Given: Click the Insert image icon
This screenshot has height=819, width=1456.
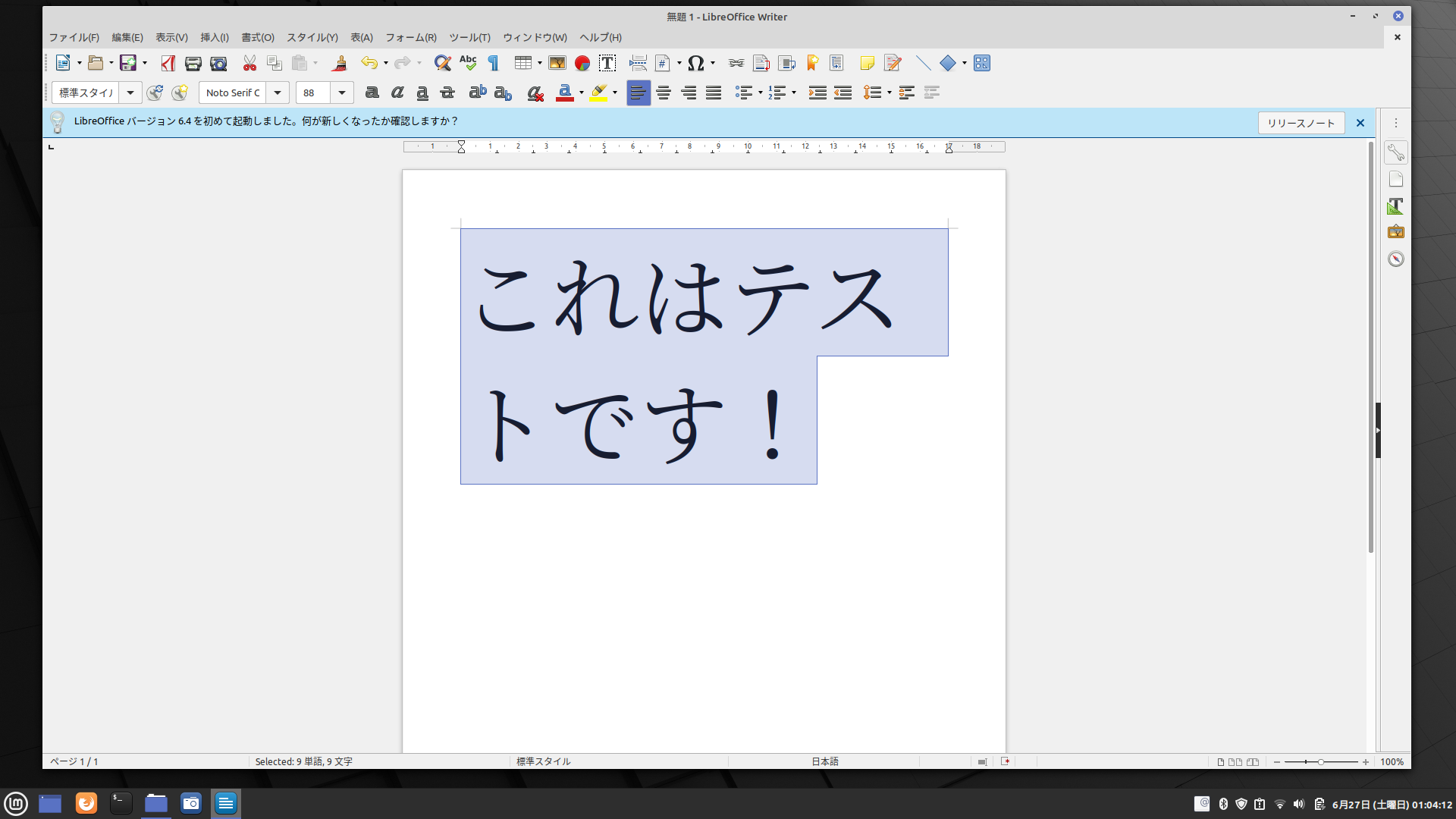Looking at the screenshot, I should click(x=557, y=63).
